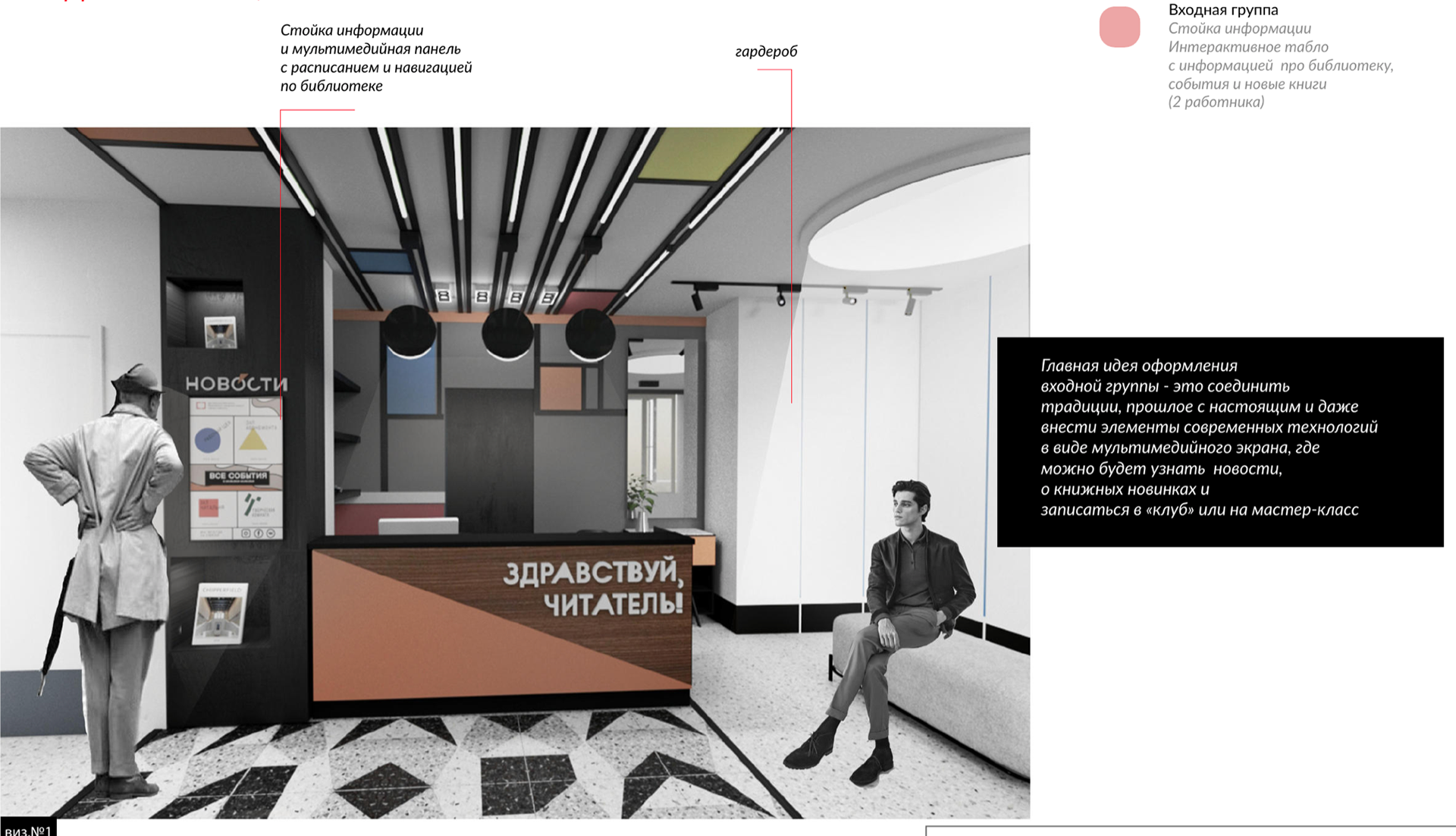Click the ЗДРАВСТВУЙ, ЧИТАТЕЛЬ! desk sign
Viewport: 1456px width, 836px height.
click(592, 587)
